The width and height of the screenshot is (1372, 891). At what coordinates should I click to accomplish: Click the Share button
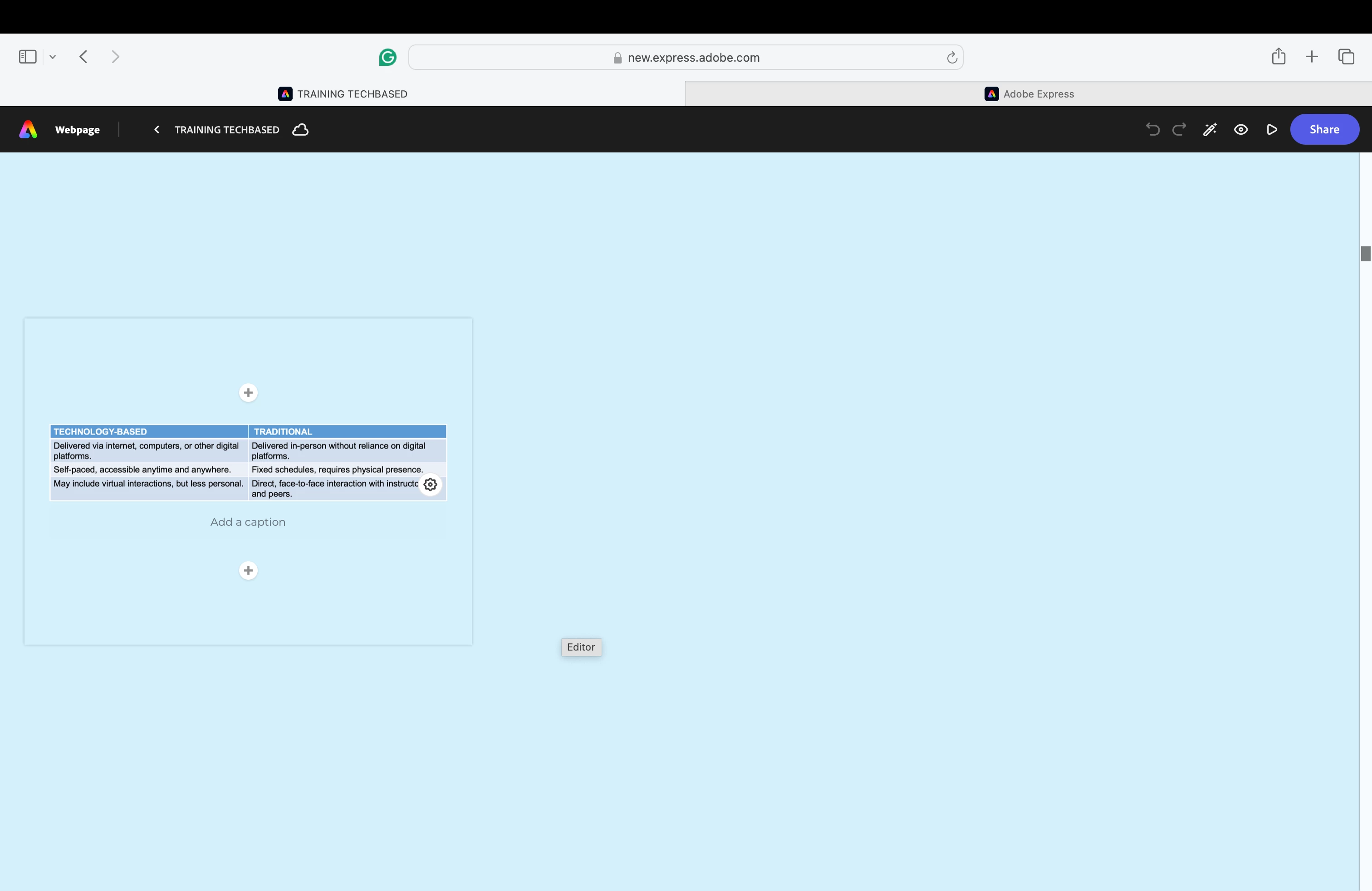click(1324, 130)
